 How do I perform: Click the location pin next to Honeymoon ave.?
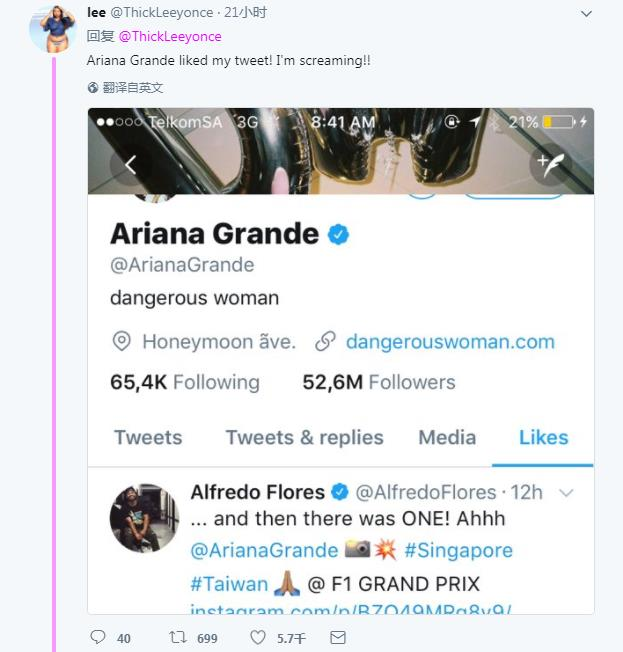(x=122, y=342)
